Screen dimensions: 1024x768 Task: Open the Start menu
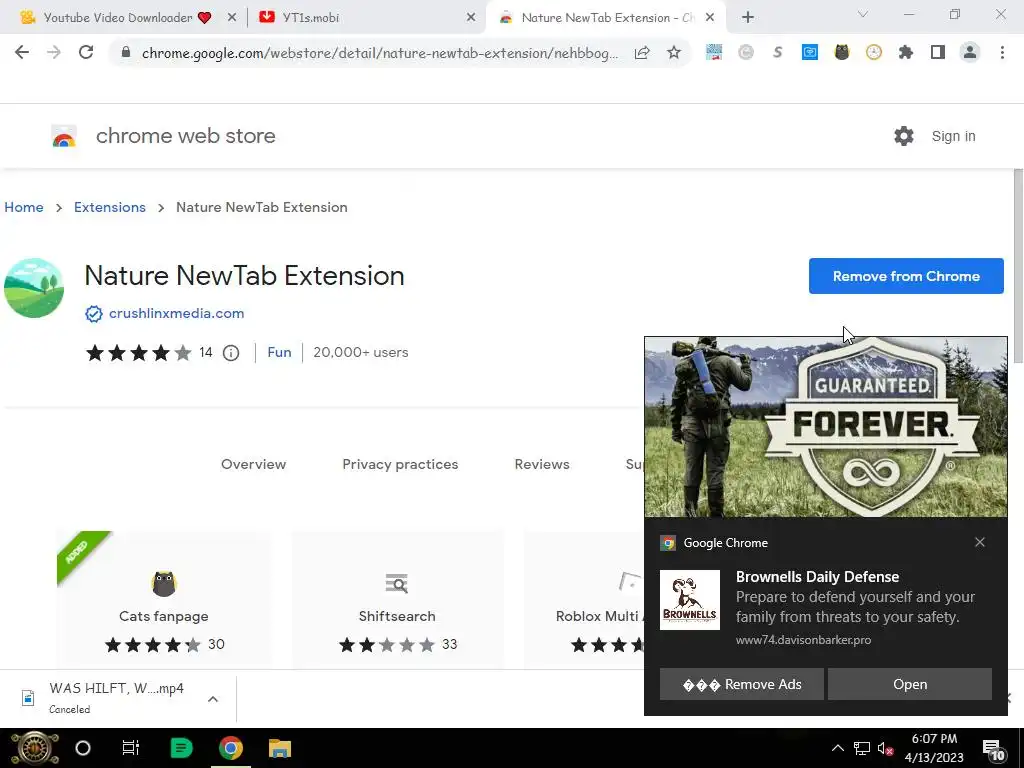click(35, 748)
